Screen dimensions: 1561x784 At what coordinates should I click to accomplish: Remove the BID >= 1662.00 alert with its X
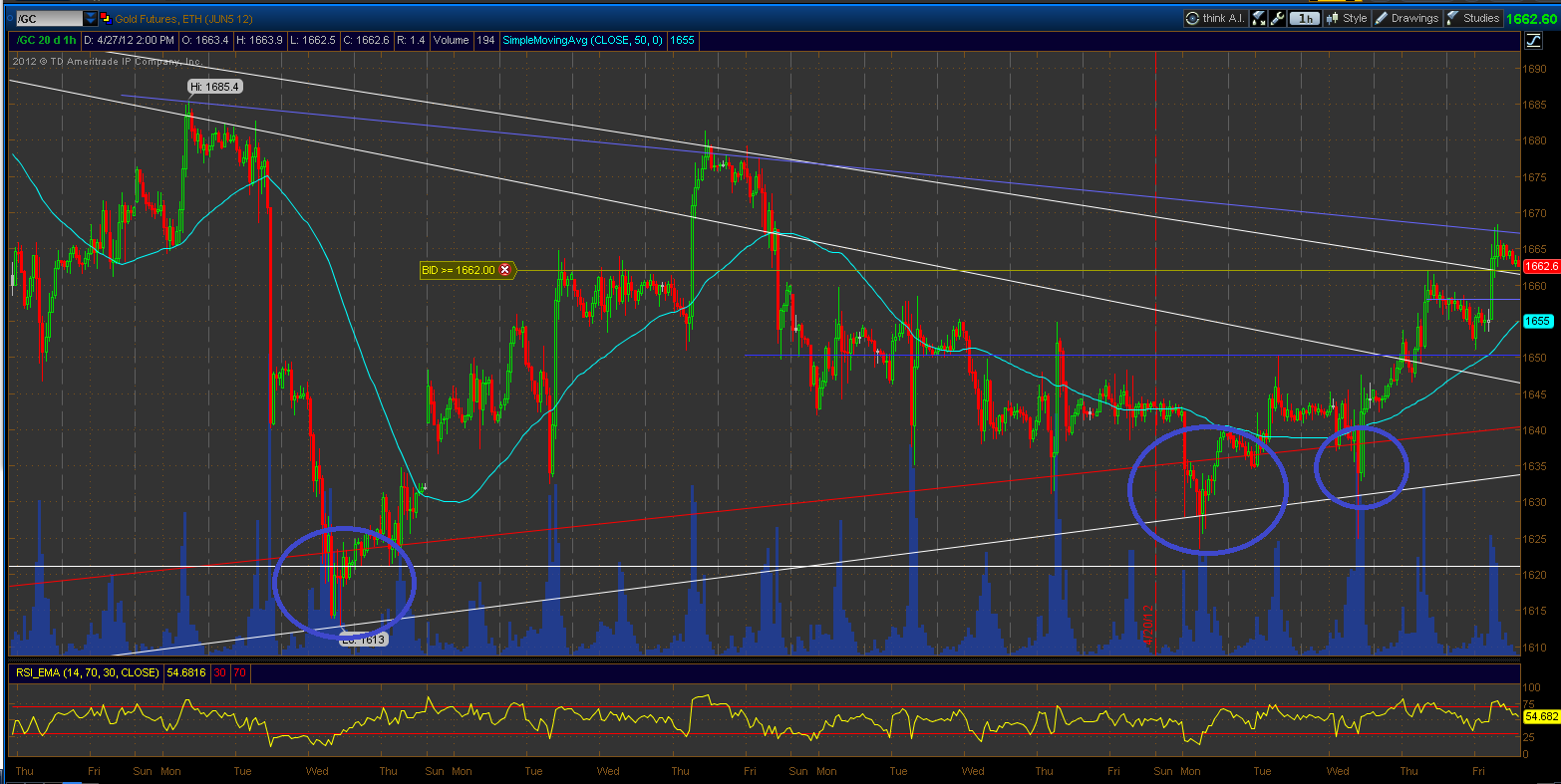tap(504, 269)
